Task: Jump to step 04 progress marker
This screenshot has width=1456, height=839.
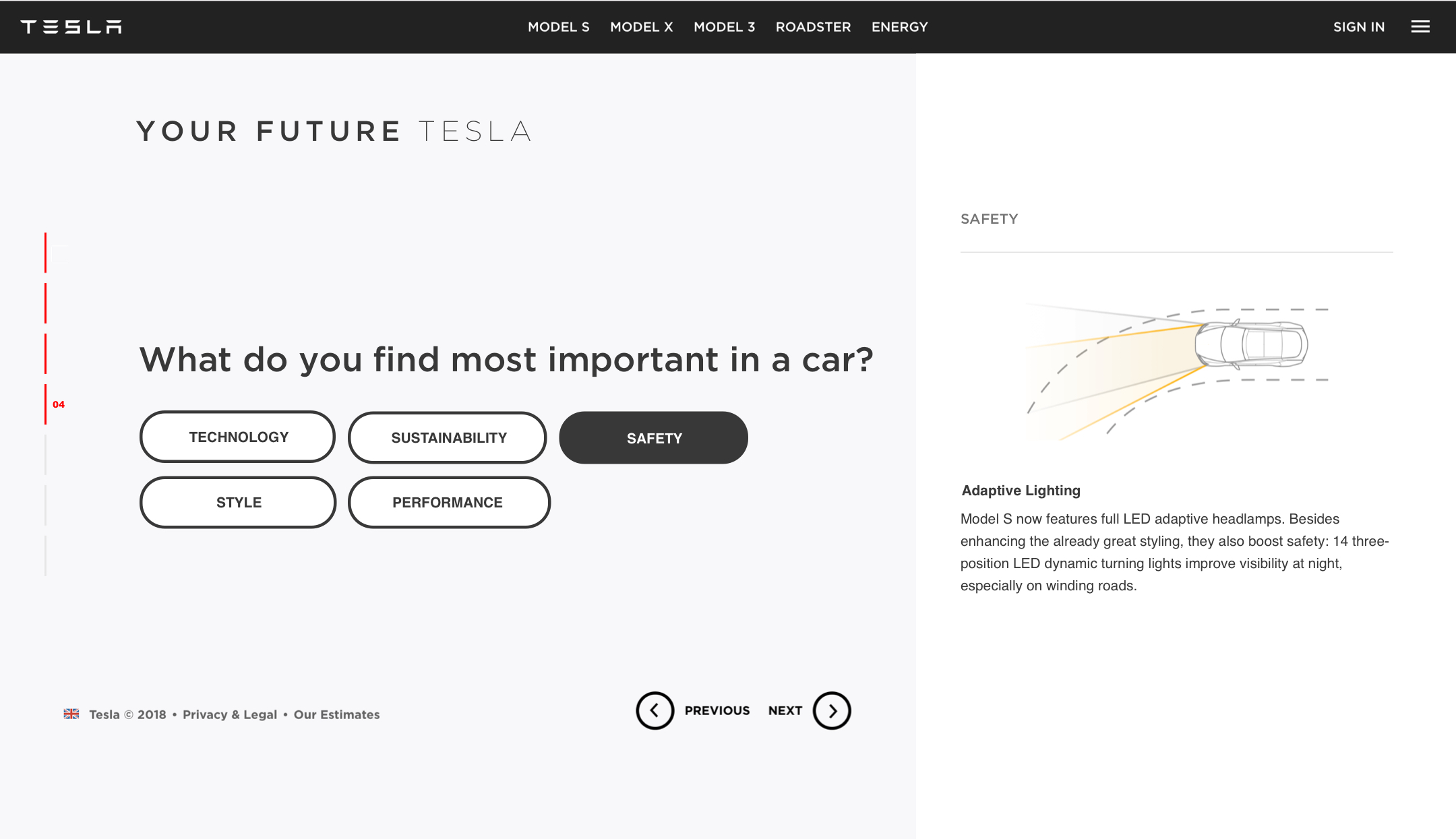Action: tap(54, 404)
